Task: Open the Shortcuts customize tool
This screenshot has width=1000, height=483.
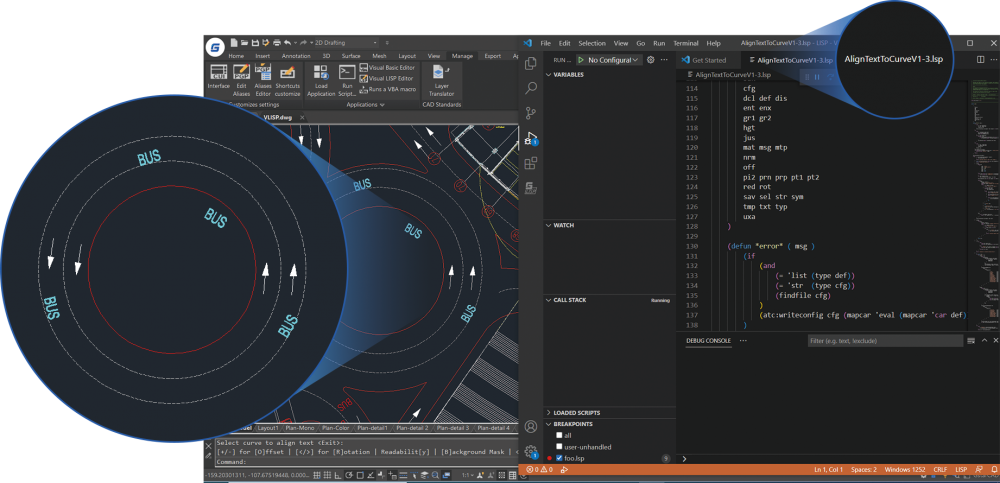Action: (x=287, y=80)
